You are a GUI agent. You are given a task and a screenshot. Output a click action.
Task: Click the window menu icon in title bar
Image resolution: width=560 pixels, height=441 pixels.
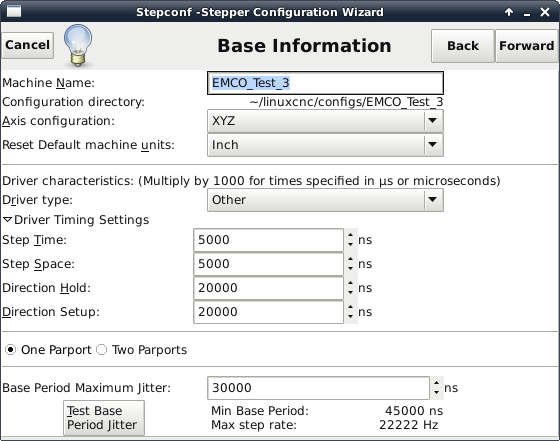[x=14, y=11]
